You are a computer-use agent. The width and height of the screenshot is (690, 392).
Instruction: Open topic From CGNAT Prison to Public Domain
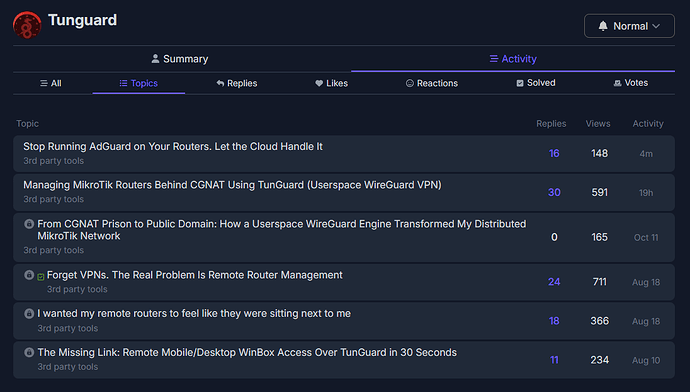click(x=282, y=230)
